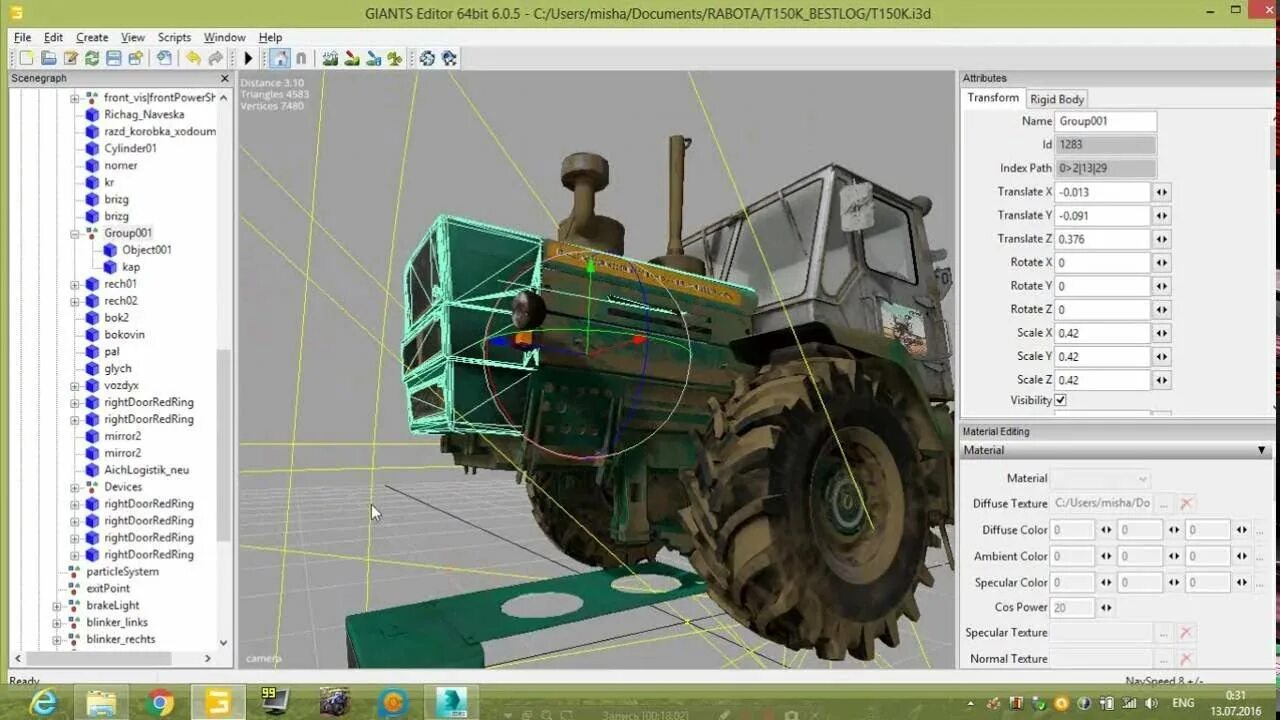This screenshot has height=720, width=1280.
Task: Click the Undo yellow arrow icon
Action: [193, 59]
